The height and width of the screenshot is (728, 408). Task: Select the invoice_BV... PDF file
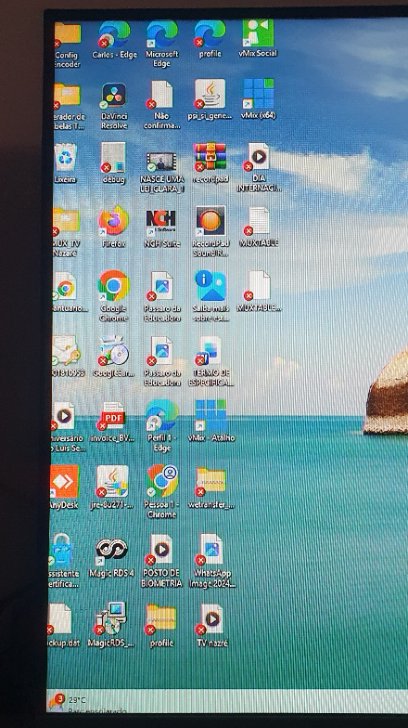pyautogui.click(x=112, y=421)
